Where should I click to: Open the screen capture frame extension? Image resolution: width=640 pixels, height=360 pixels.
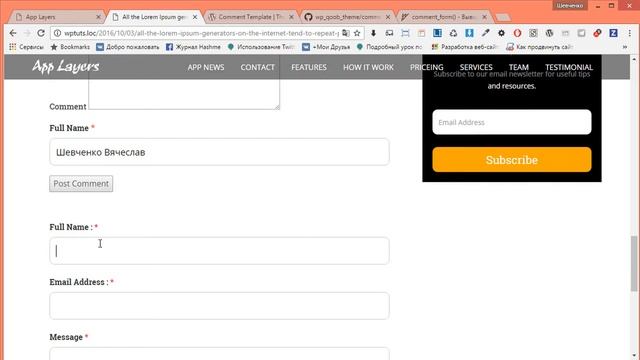point(405,33)
